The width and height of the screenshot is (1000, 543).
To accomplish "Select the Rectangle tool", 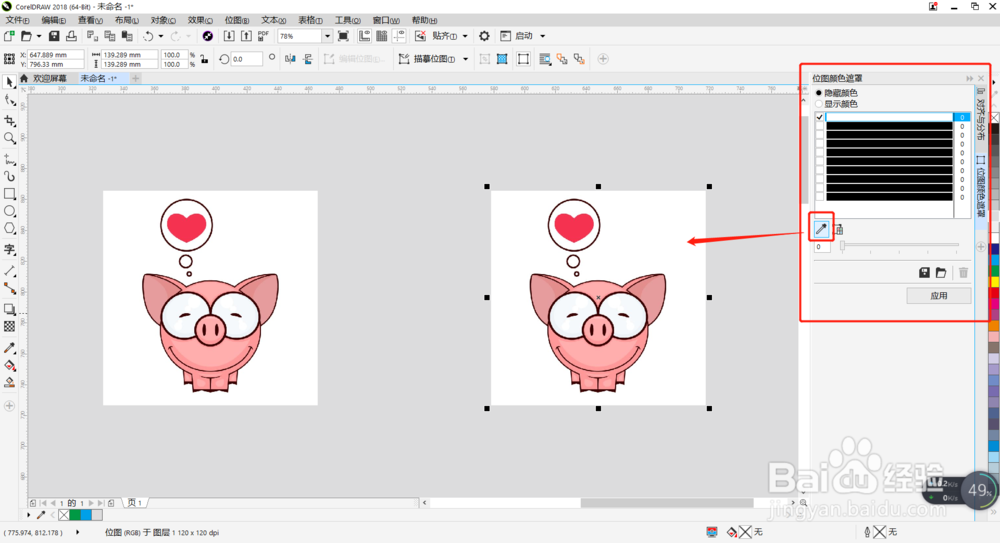I will [x=10, y=193].
